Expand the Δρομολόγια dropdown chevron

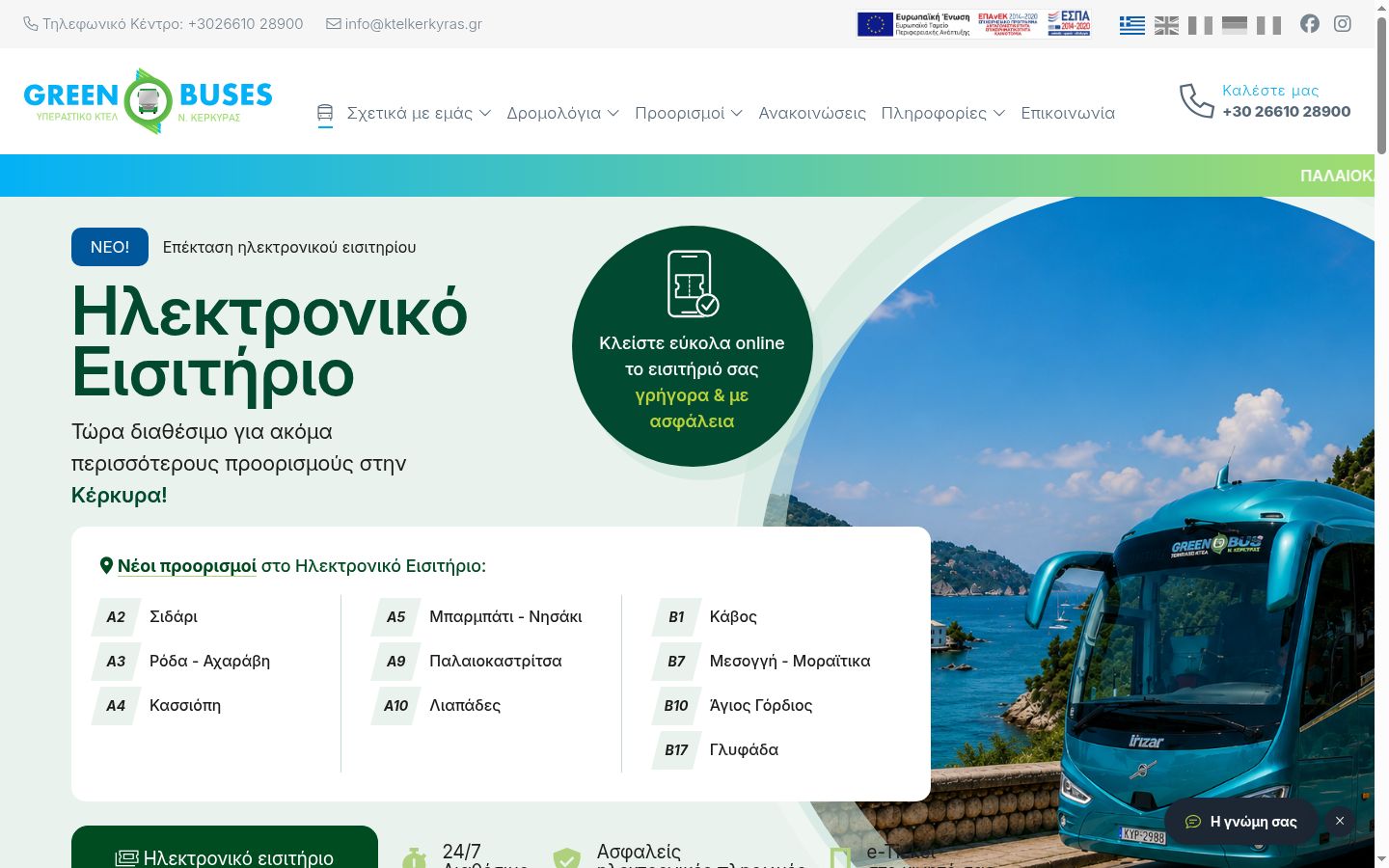point(613,114)
